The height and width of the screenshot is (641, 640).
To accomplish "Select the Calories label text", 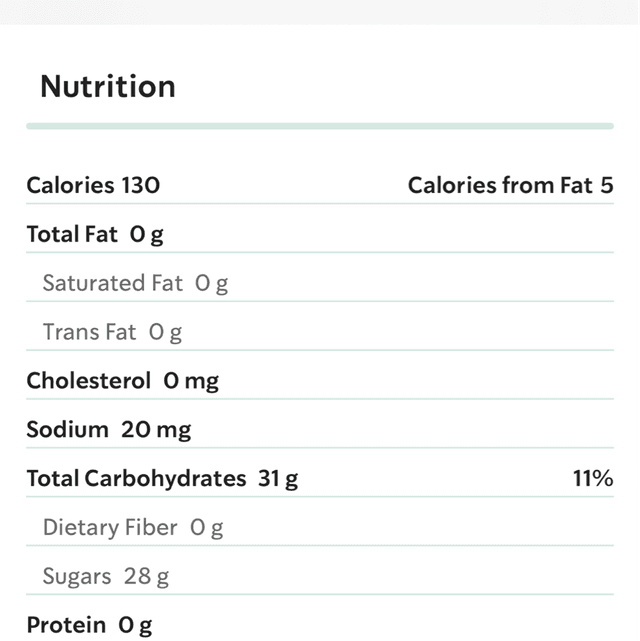I will tap(70, 185).
